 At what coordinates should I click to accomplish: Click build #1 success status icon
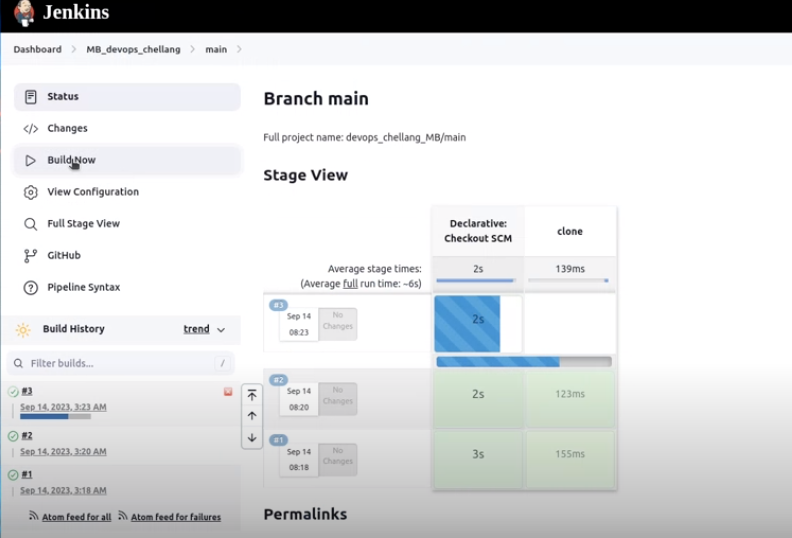tap(13, 475)
